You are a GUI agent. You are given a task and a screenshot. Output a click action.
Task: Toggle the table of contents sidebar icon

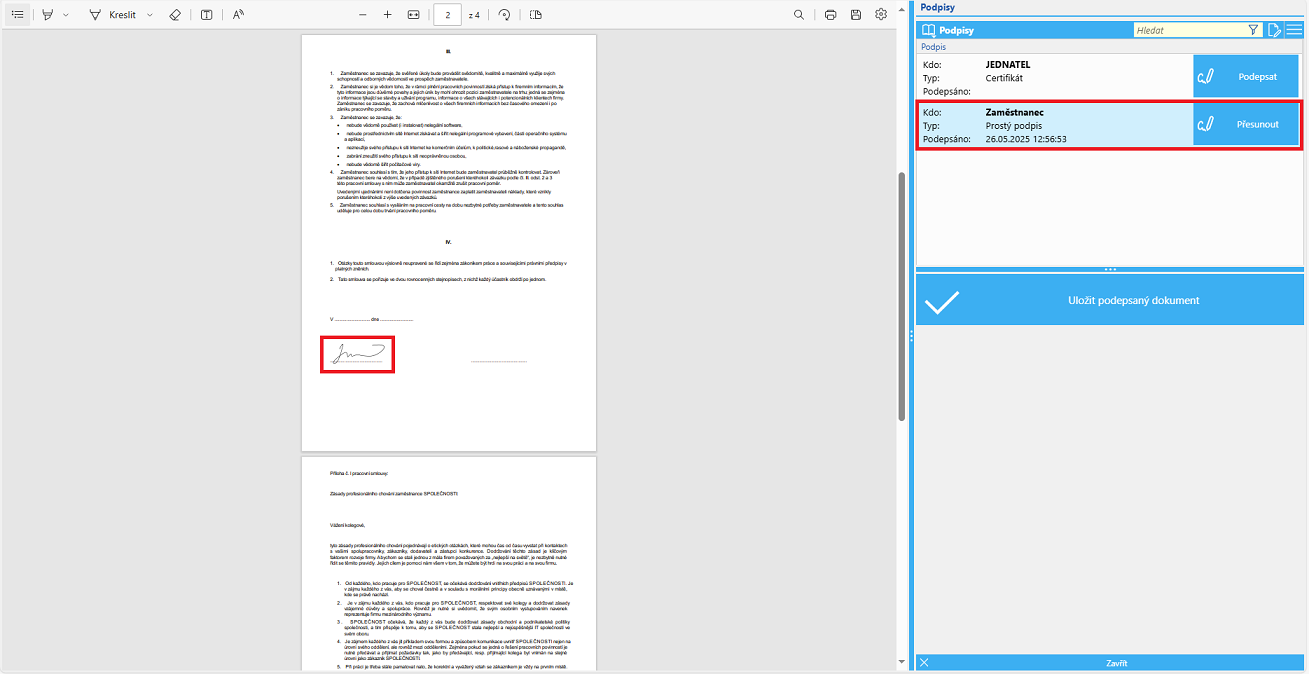point(18,15)
